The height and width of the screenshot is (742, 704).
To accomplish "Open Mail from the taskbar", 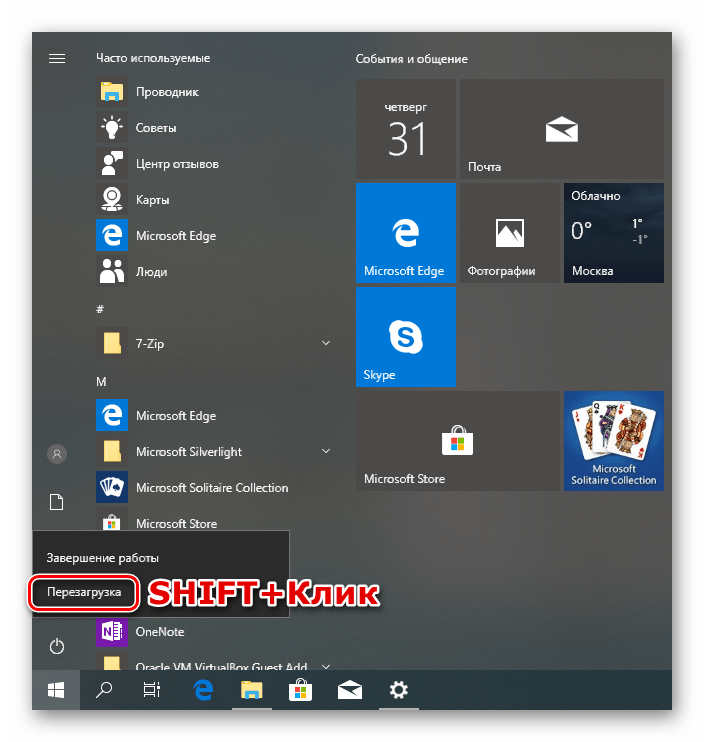I will click(350, 690).
